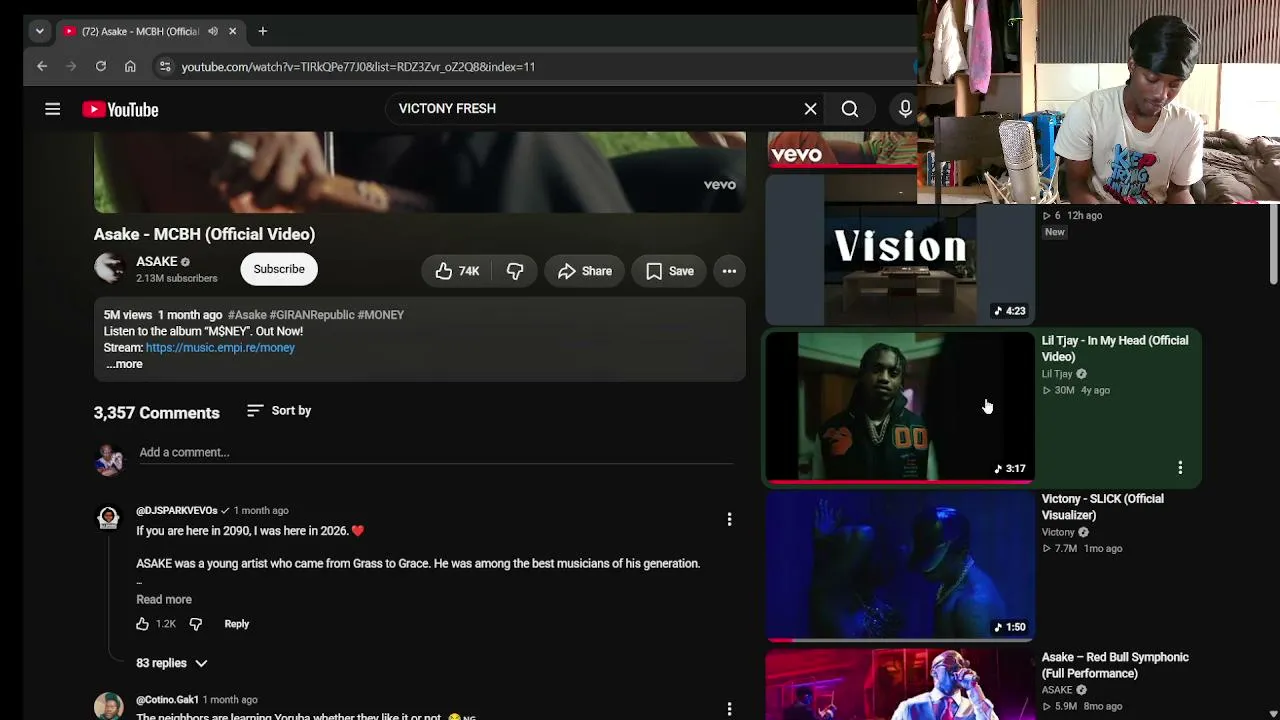The width and height of the screenshot is (1280, 720).
Task: Save the video to a playlist
Action: click(x=670, y=271)
